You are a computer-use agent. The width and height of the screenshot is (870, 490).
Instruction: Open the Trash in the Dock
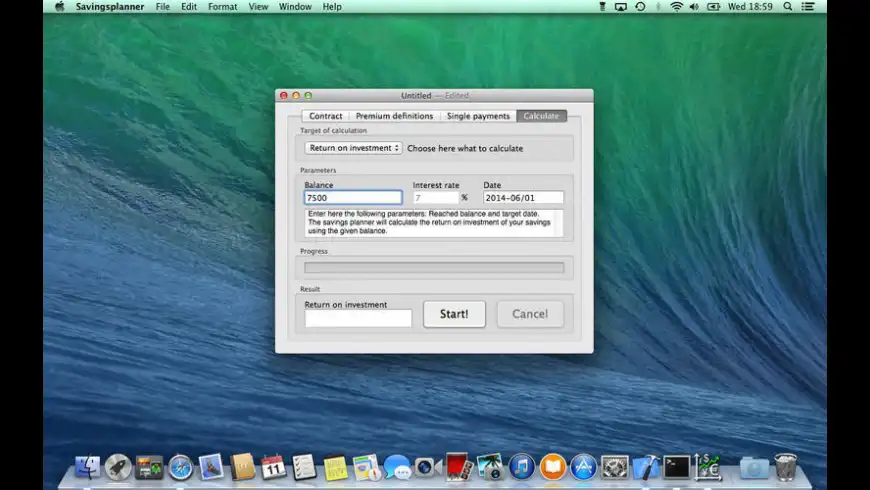click(x=785, y=467)
